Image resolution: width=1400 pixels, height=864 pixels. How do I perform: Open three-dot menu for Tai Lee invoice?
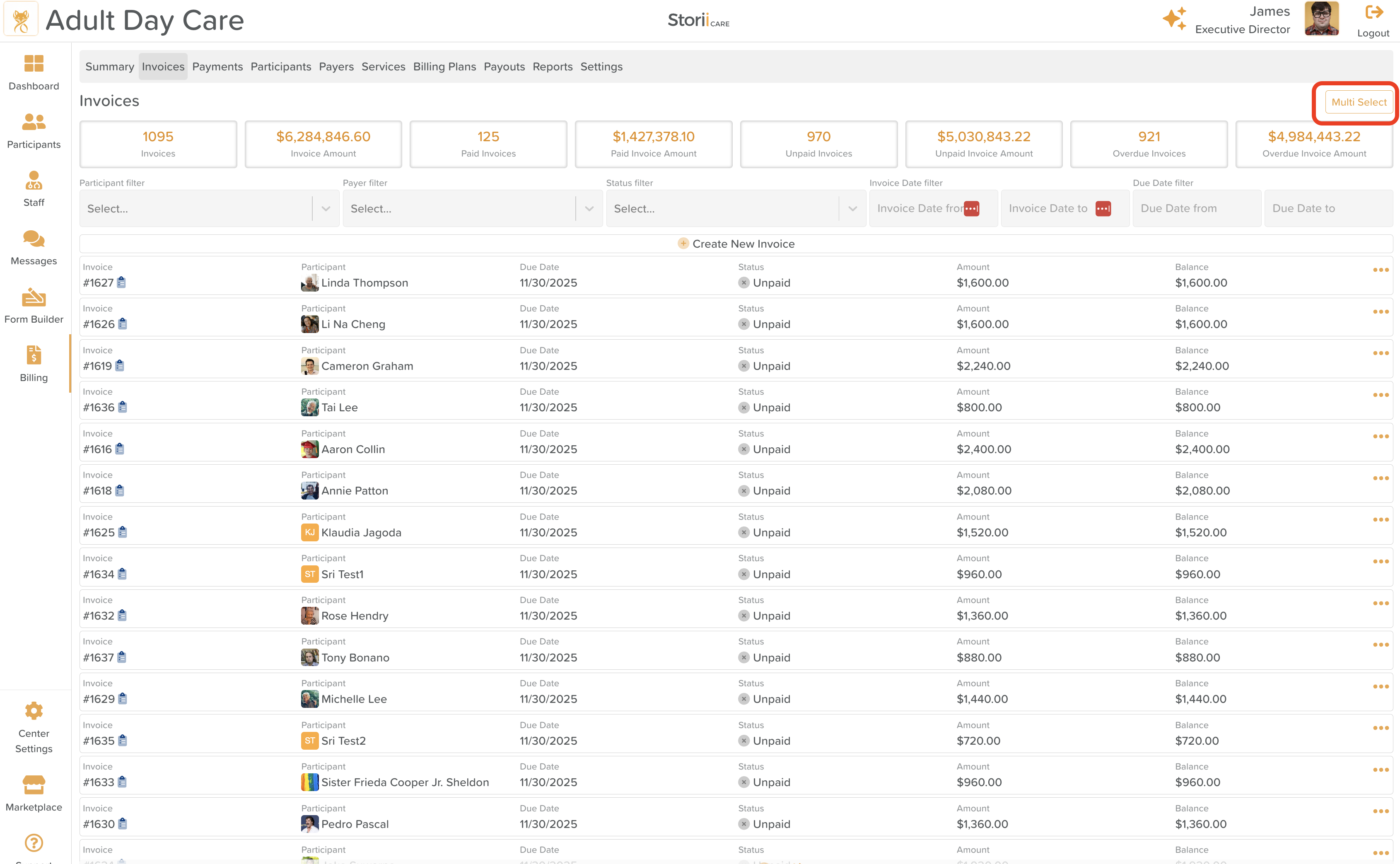(x=1381, y=395)
